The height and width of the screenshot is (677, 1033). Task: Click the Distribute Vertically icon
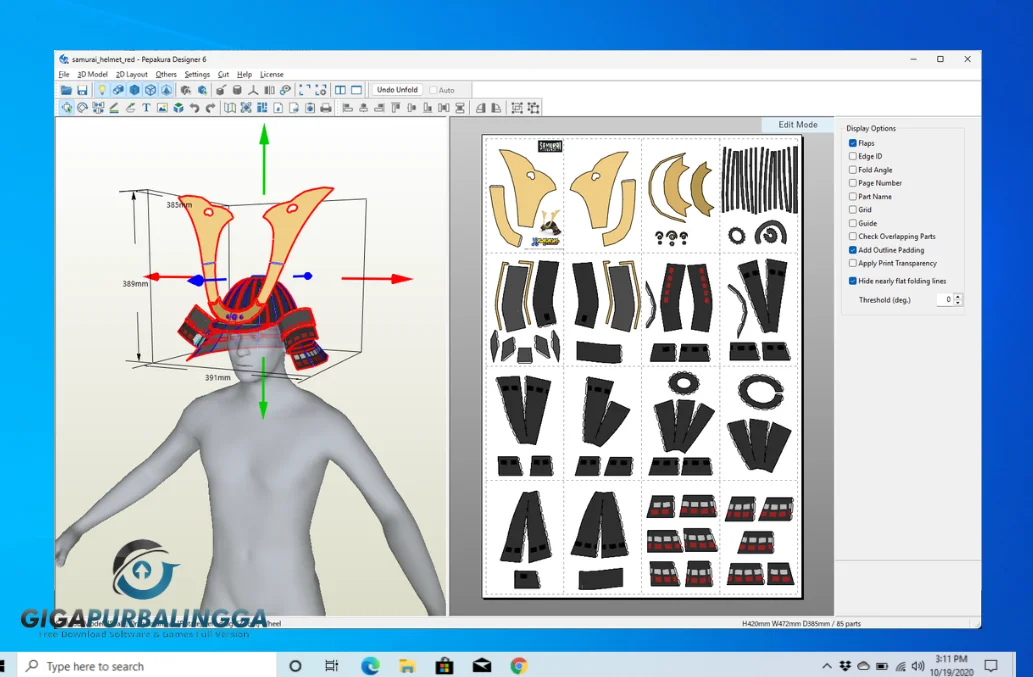coord(460,108)
